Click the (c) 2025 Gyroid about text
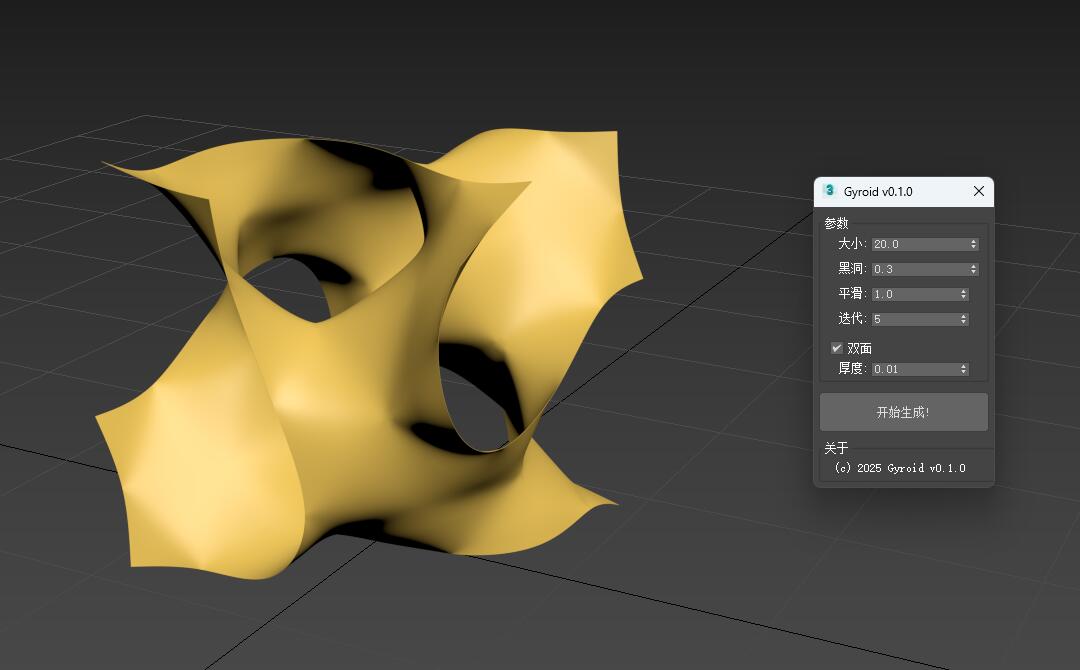Viewport: 1080px width, 670px height. pos(900,468)
